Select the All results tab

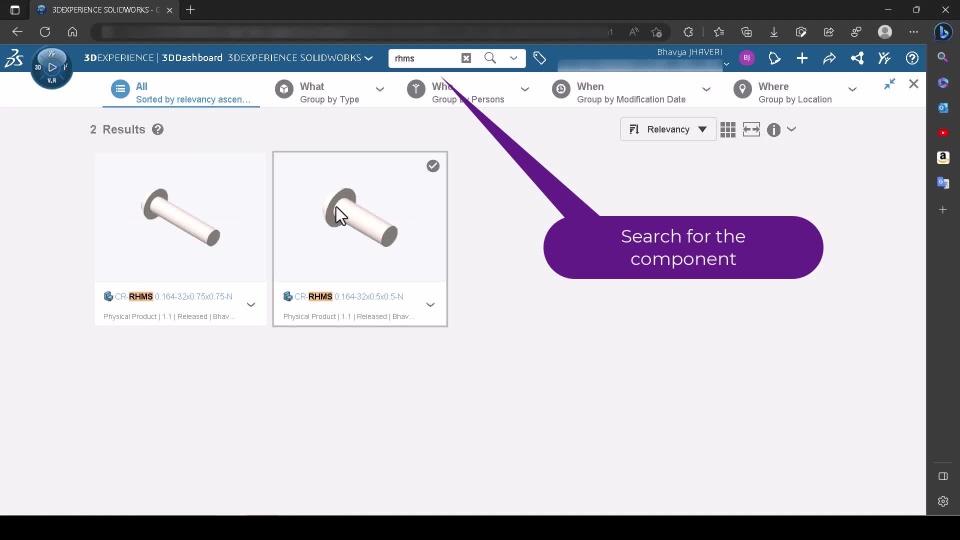point(181,92)
